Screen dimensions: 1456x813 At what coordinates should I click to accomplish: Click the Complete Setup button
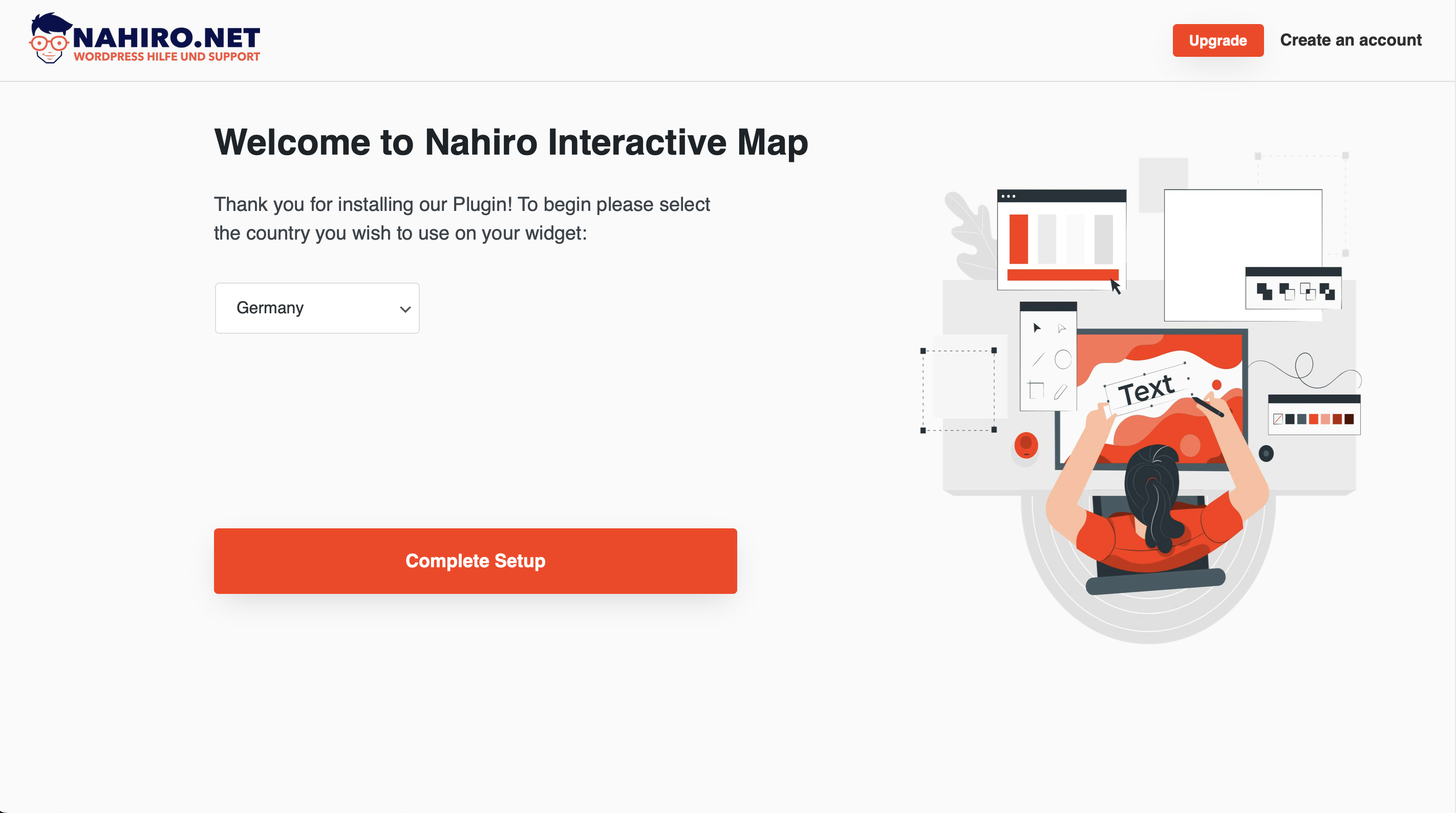click(x=476, y=560)
